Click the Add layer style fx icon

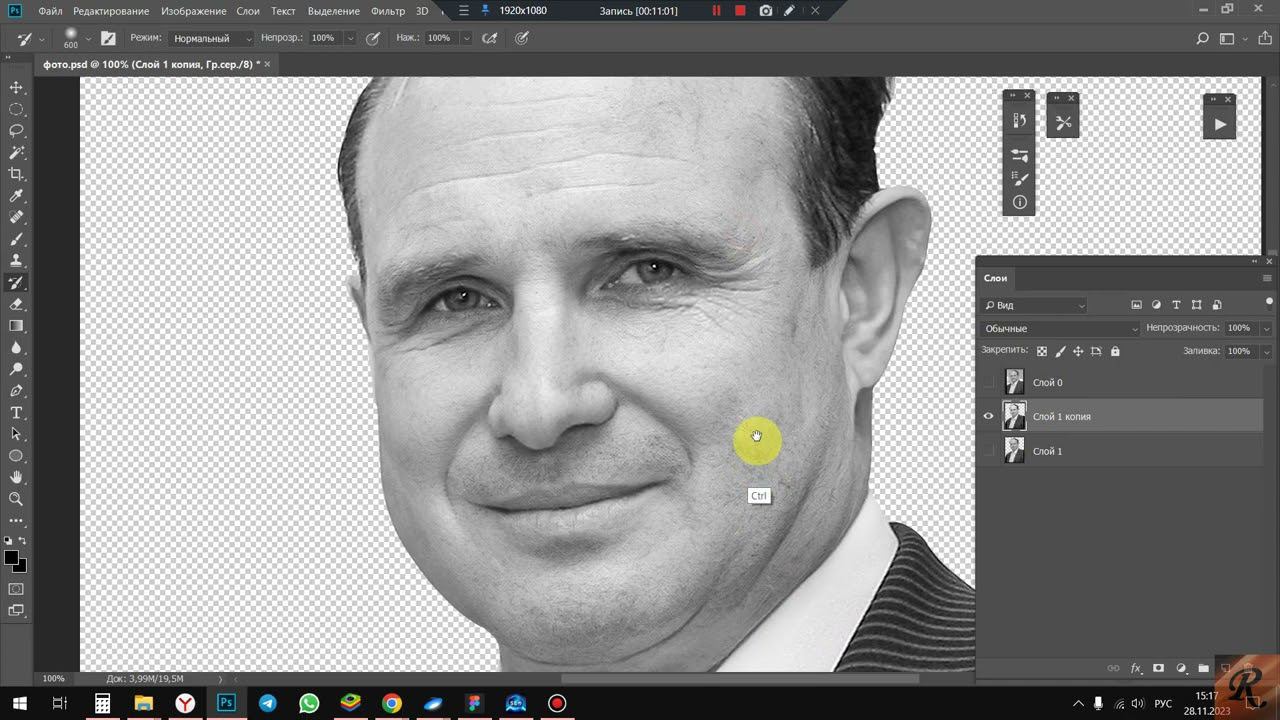(x=1136, y=668)
